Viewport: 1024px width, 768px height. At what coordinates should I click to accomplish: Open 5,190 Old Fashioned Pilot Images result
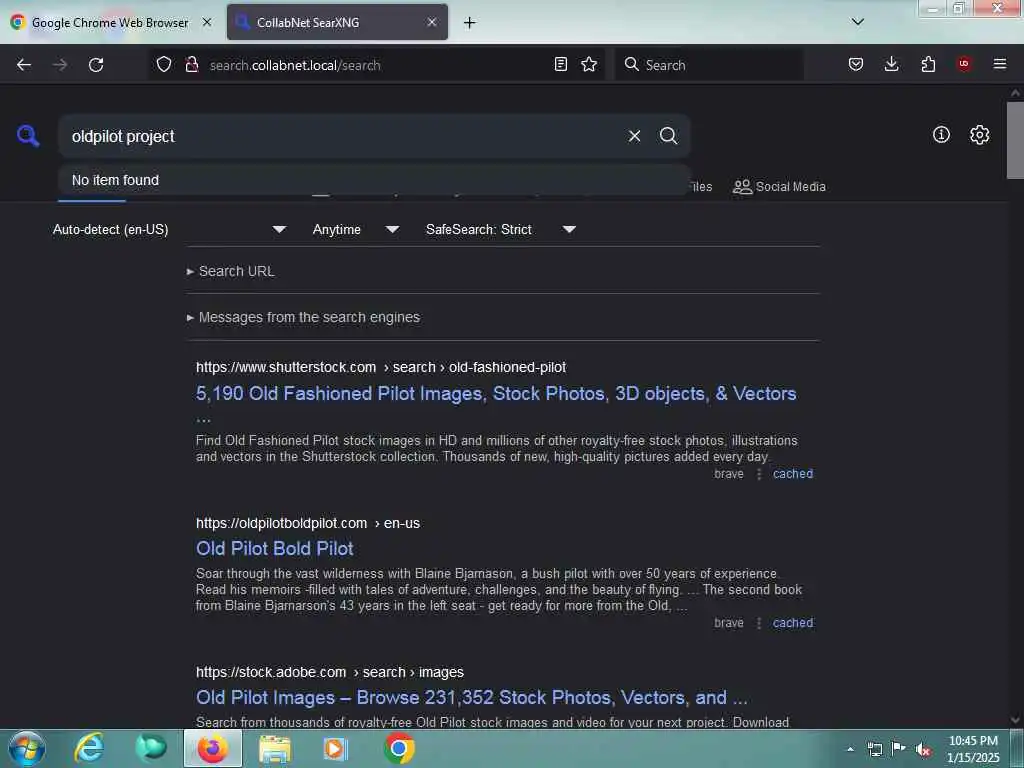[496, 394]
